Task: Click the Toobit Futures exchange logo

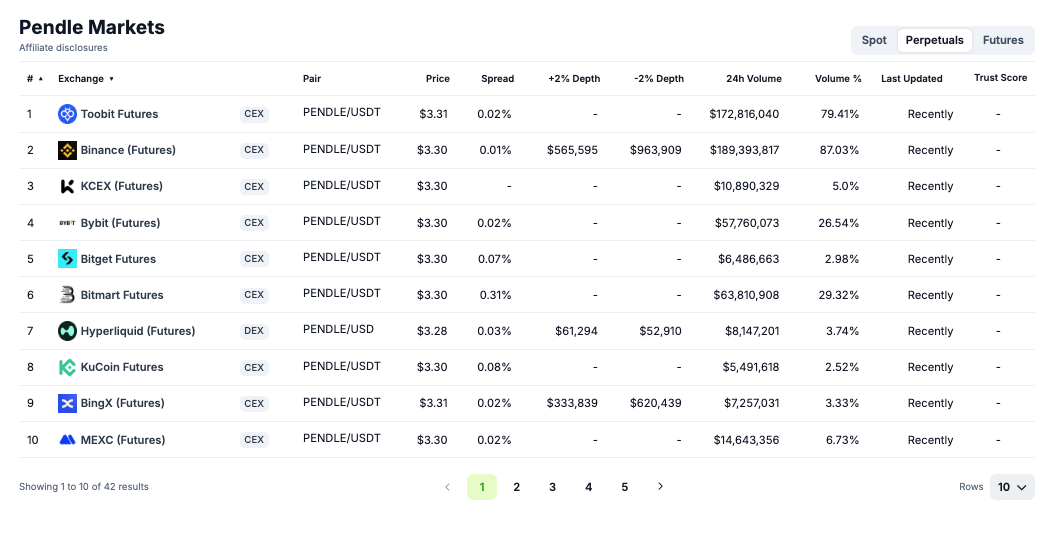Action: [x=67, y=114]
